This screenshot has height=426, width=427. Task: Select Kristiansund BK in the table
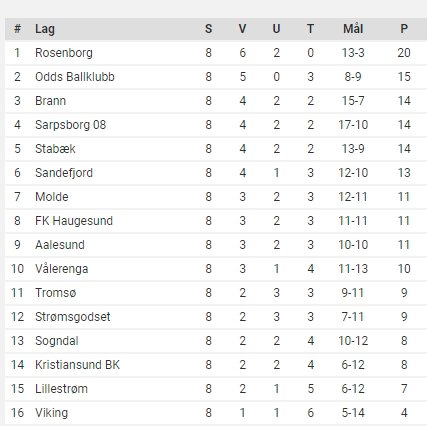tap(77, 365)
